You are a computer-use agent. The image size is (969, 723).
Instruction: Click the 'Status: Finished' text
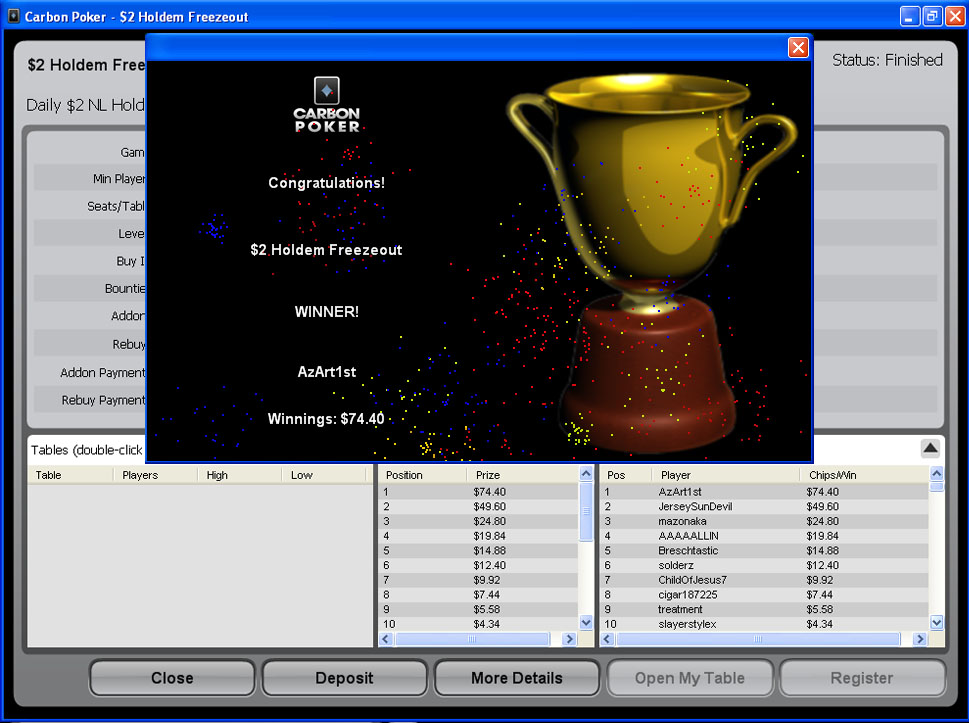click(x=887, y=60)
